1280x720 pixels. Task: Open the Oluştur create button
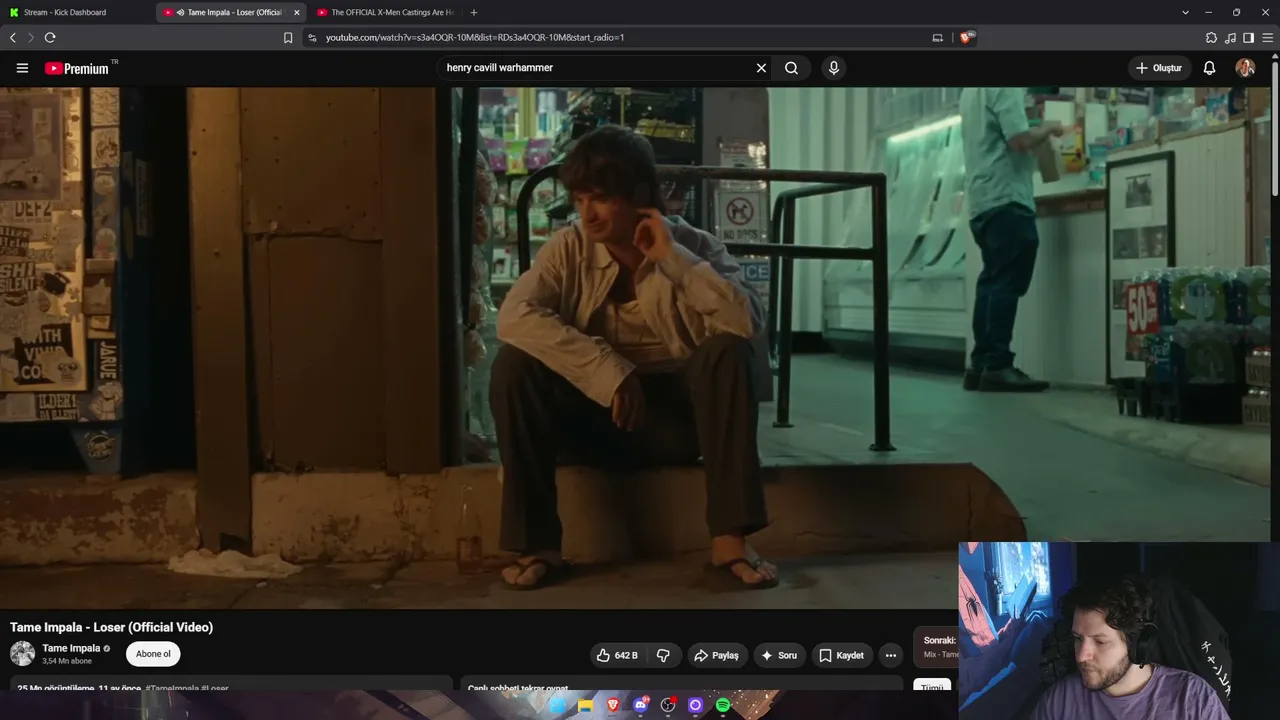pyautogui.click(x=1159, y=68)
